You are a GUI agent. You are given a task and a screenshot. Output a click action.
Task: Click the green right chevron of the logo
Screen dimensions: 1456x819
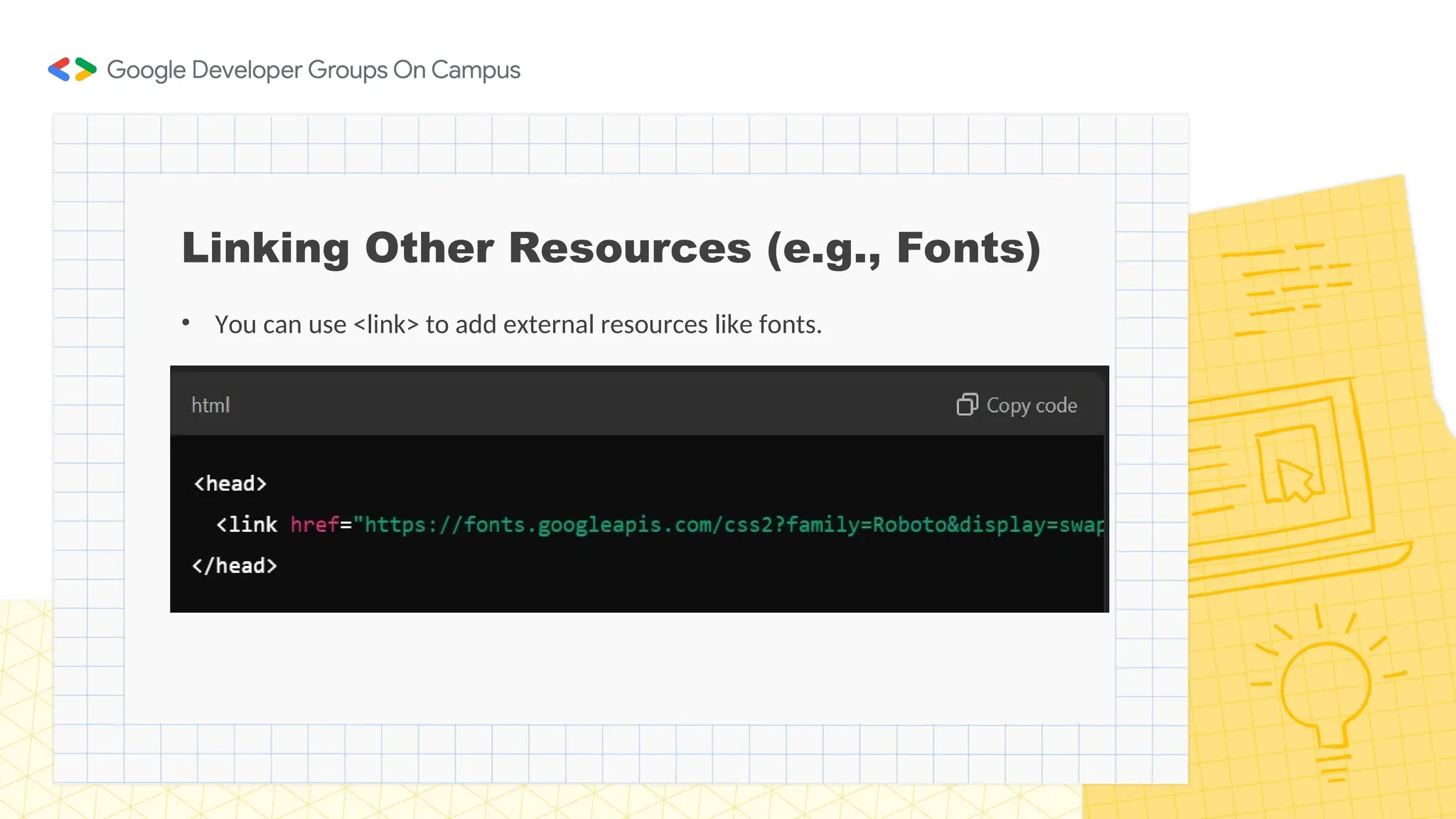86,65
